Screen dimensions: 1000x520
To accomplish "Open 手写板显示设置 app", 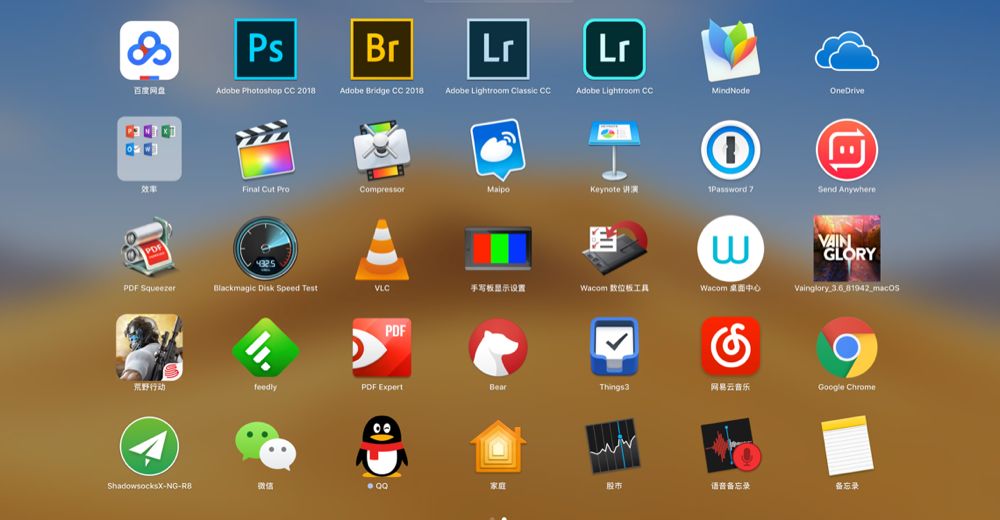I will [498, 249].
